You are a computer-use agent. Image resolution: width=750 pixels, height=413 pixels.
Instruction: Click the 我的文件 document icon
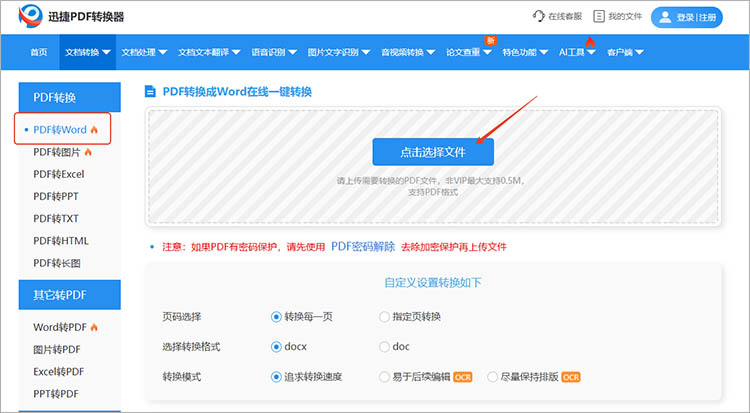(x=598, y=16)
